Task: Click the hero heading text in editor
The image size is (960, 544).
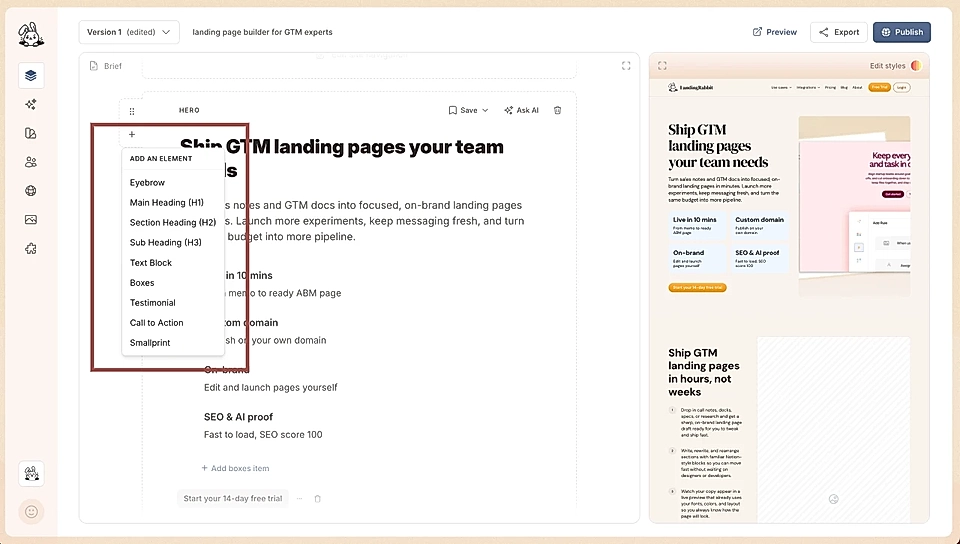Action: [342, 158]
